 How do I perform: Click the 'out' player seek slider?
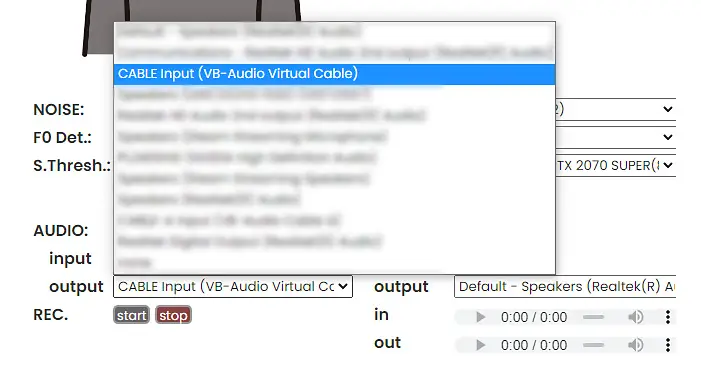(594, 345)
